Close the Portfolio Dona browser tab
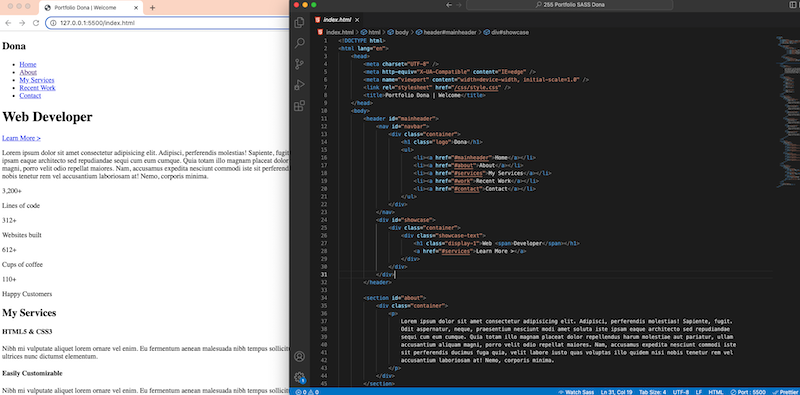The width and height of the screenshot is (800, 395). [136, 8]
